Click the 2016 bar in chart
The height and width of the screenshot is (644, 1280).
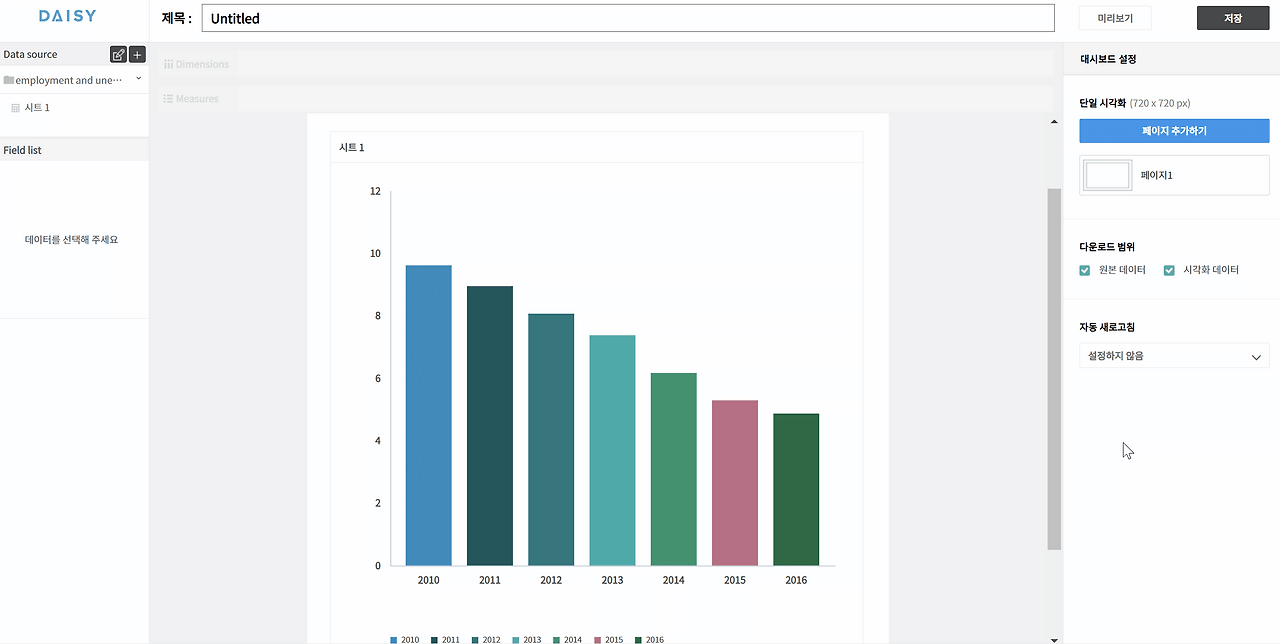click(x=796, y=490)
